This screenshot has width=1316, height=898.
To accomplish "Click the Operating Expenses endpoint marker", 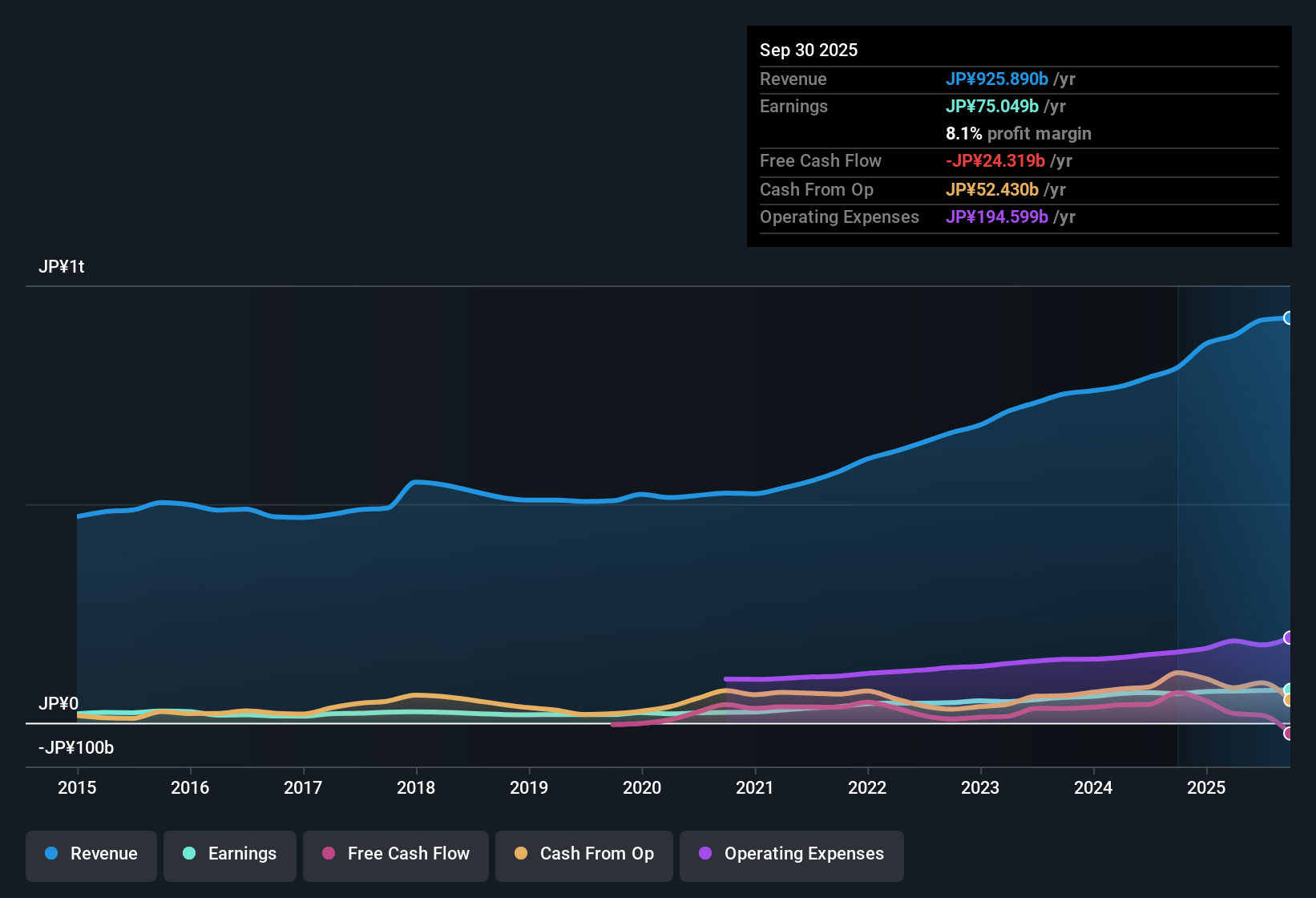I will pos(1288,638).
